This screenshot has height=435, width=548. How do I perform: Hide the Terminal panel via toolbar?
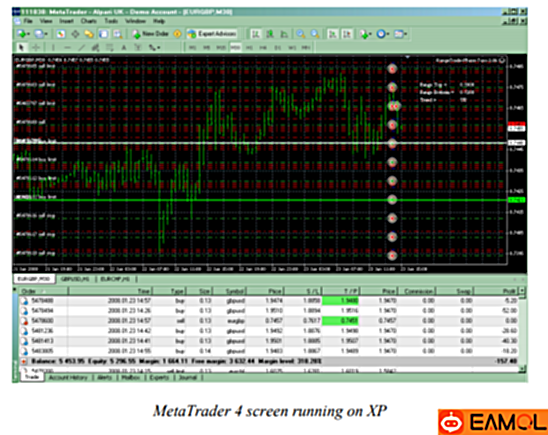(103, 34)
